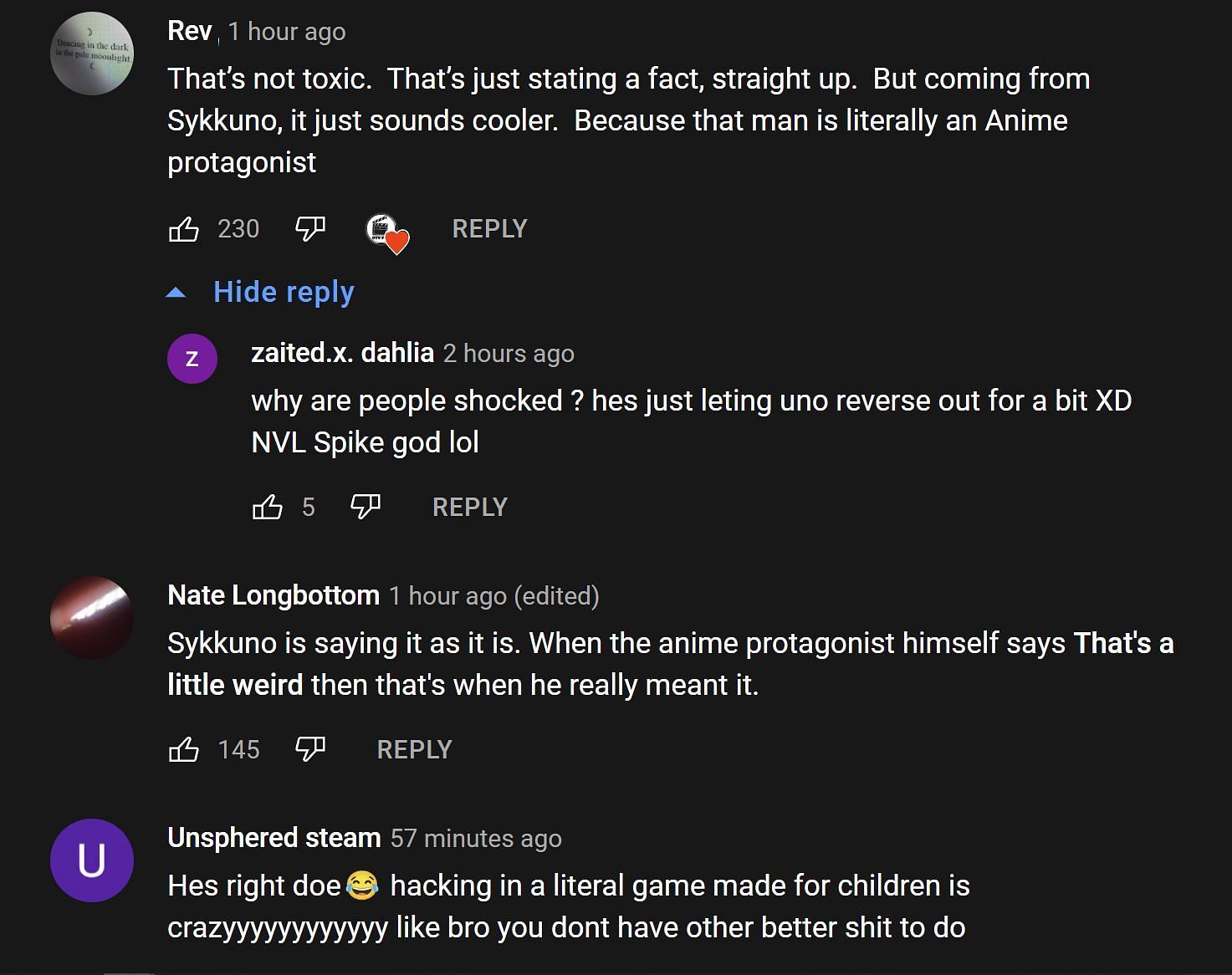The width and height of the screenshot is (1232, 975).
Task: Open Rev's profile avatar
Action: pos(92,54)
